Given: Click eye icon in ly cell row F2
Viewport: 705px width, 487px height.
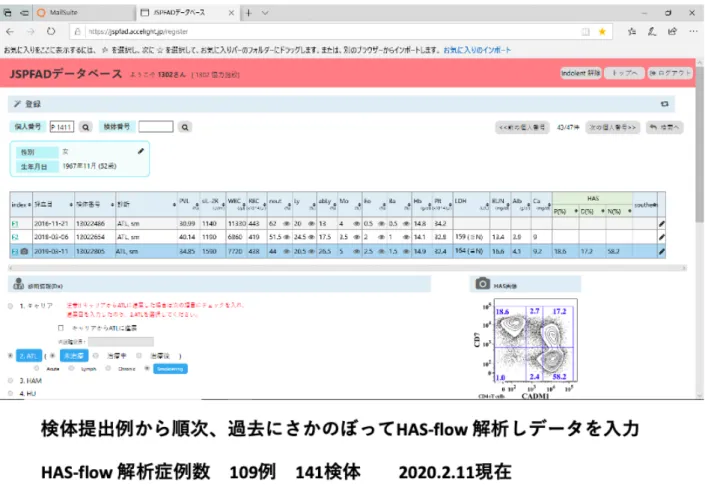Looking at the screenshot, I should point(311,237).
